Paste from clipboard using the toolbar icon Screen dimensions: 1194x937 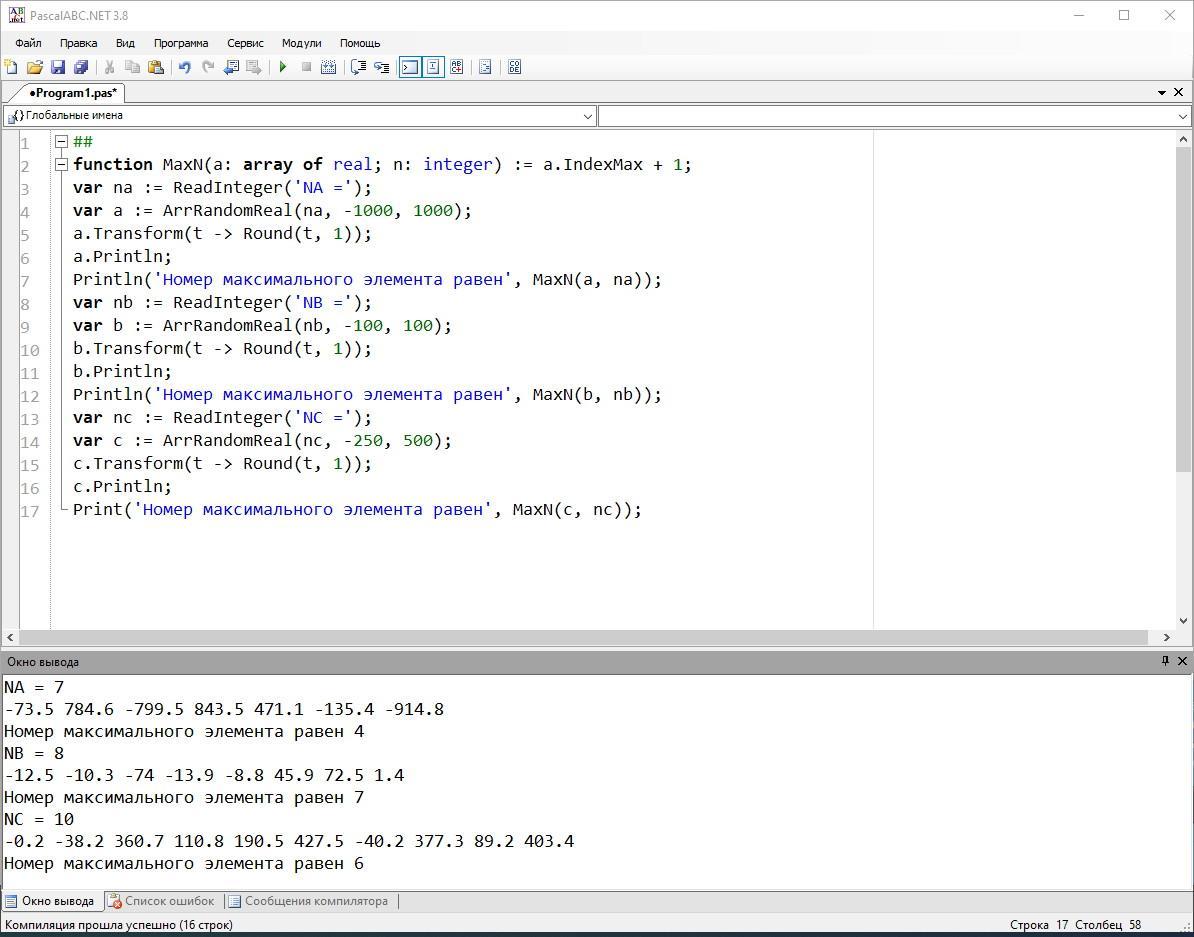point(156,67)
